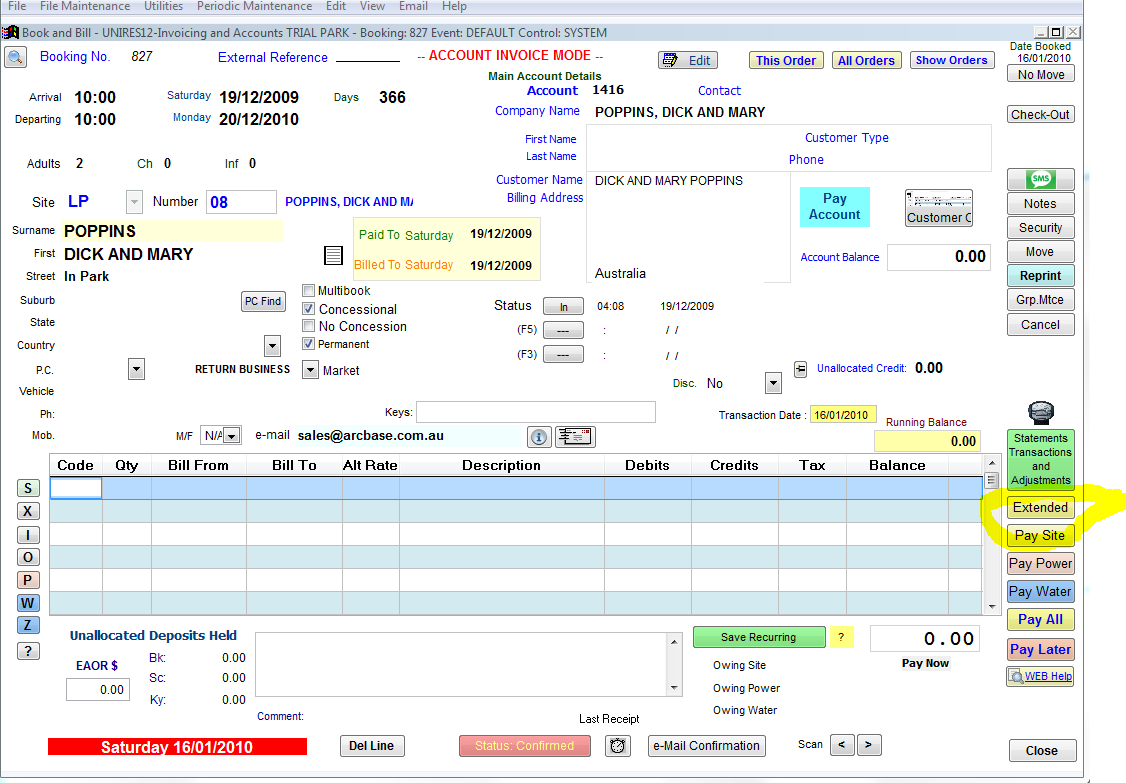The width and height of the screenshot is (1126, 783).
Task: Click the Statements Transactions and Adjustments button
Action: pos(1041,459)
